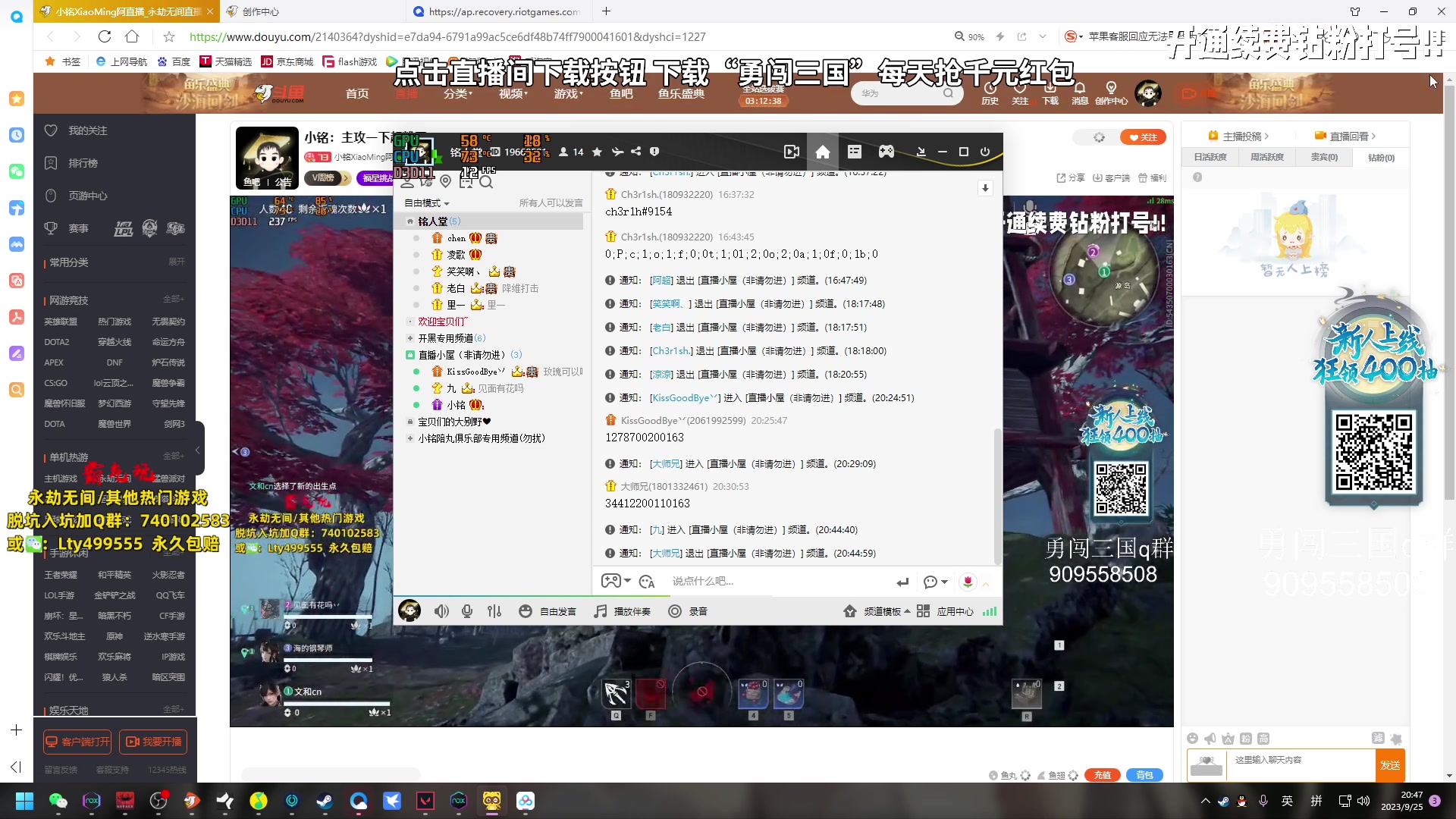1456x819 pixels.
Task: Open Douyu creator center lightbulb icon
Action: [x=1111, y=94]
